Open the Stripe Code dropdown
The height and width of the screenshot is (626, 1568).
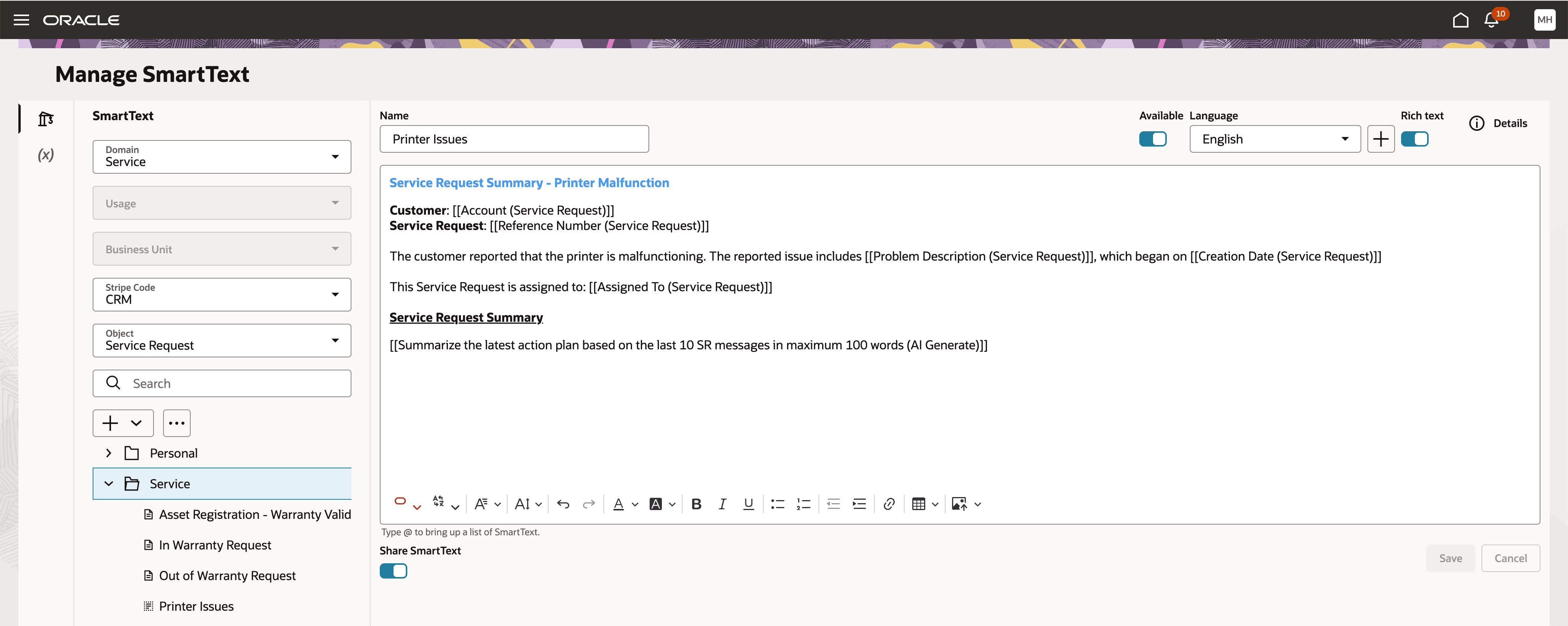click(222, 295)
